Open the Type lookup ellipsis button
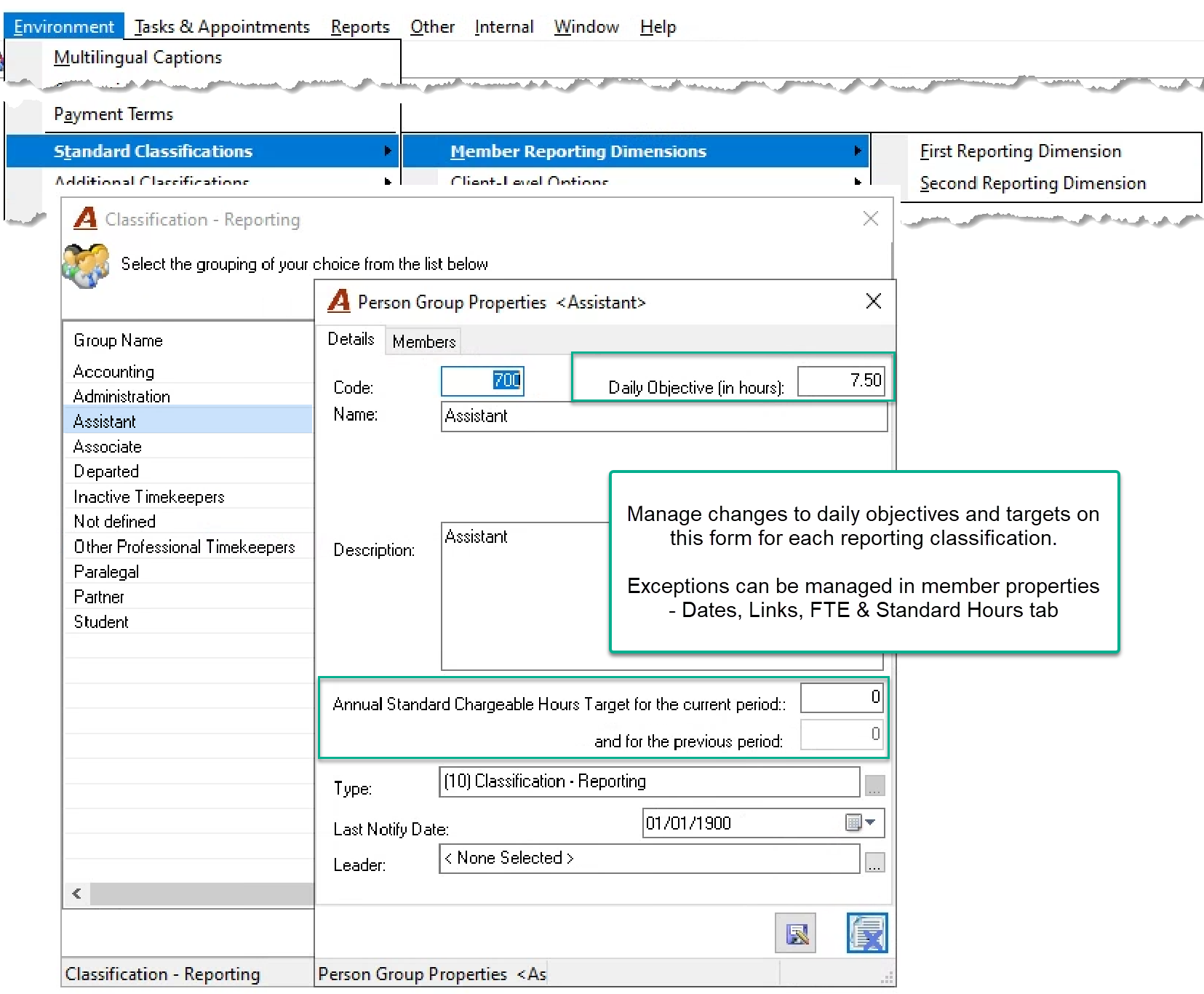The height and width of the screenshot is (994, 1204). click(874, 786)
